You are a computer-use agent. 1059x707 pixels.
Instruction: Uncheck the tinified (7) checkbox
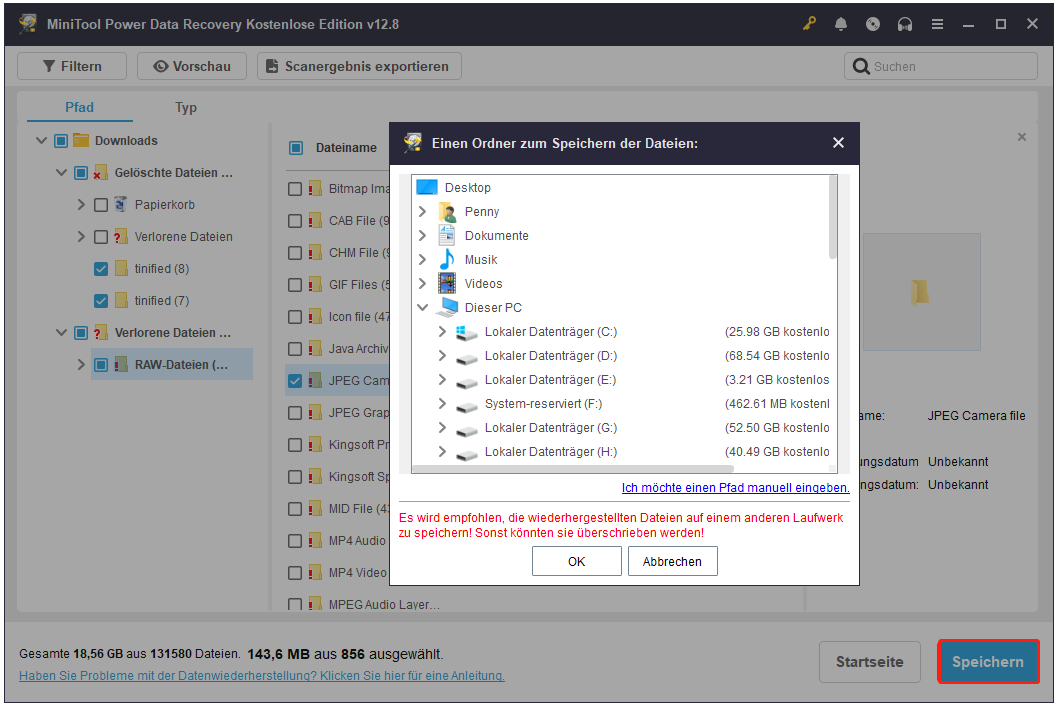pyautogui.click(x=101, y=300)
